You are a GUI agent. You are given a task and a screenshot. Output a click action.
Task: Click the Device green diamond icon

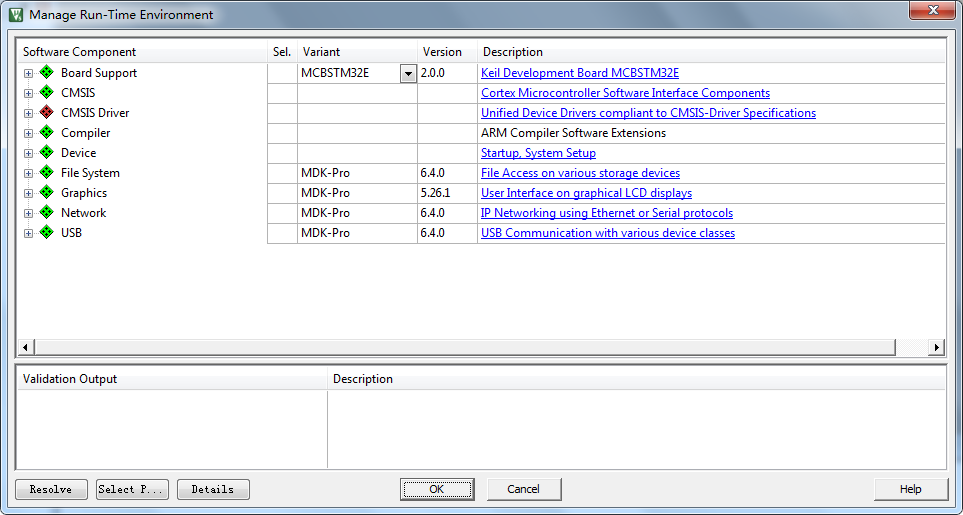click(47, 152)
